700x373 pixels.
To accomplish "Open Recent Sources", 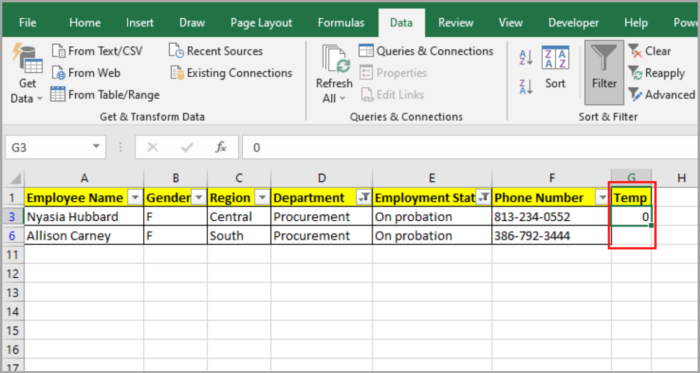I will [x=216, y=51].
